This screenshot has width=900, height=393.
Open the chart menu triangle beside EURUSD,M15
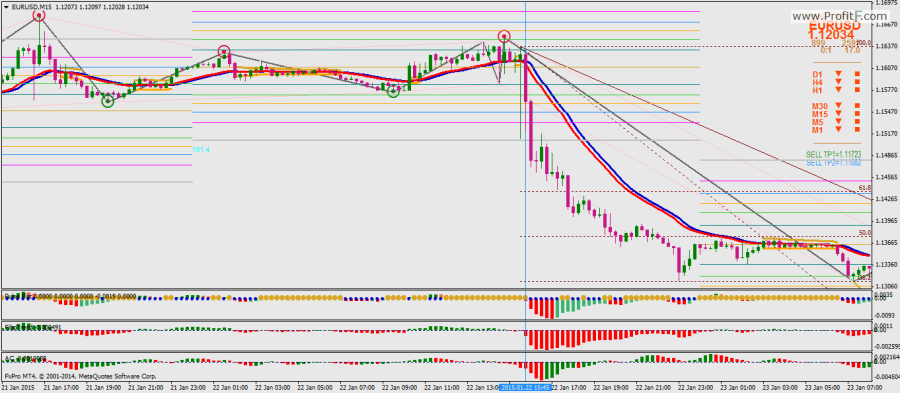6,6
